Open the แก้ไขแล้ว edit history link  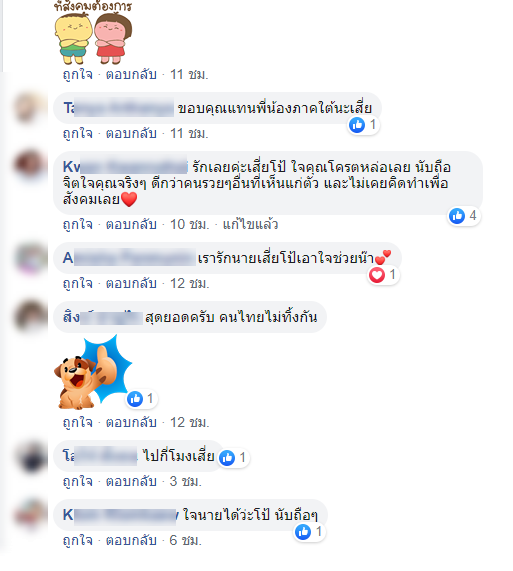[x=250, y=224]
